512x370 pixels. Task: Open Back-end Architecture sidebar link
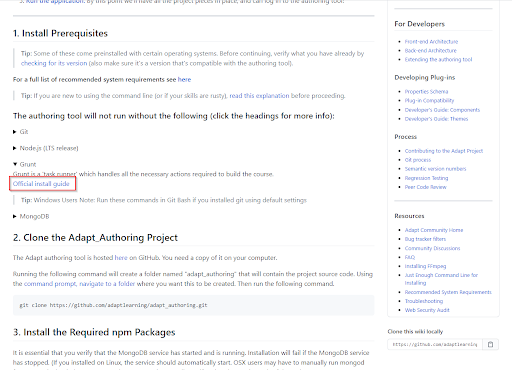coord(431,51)
